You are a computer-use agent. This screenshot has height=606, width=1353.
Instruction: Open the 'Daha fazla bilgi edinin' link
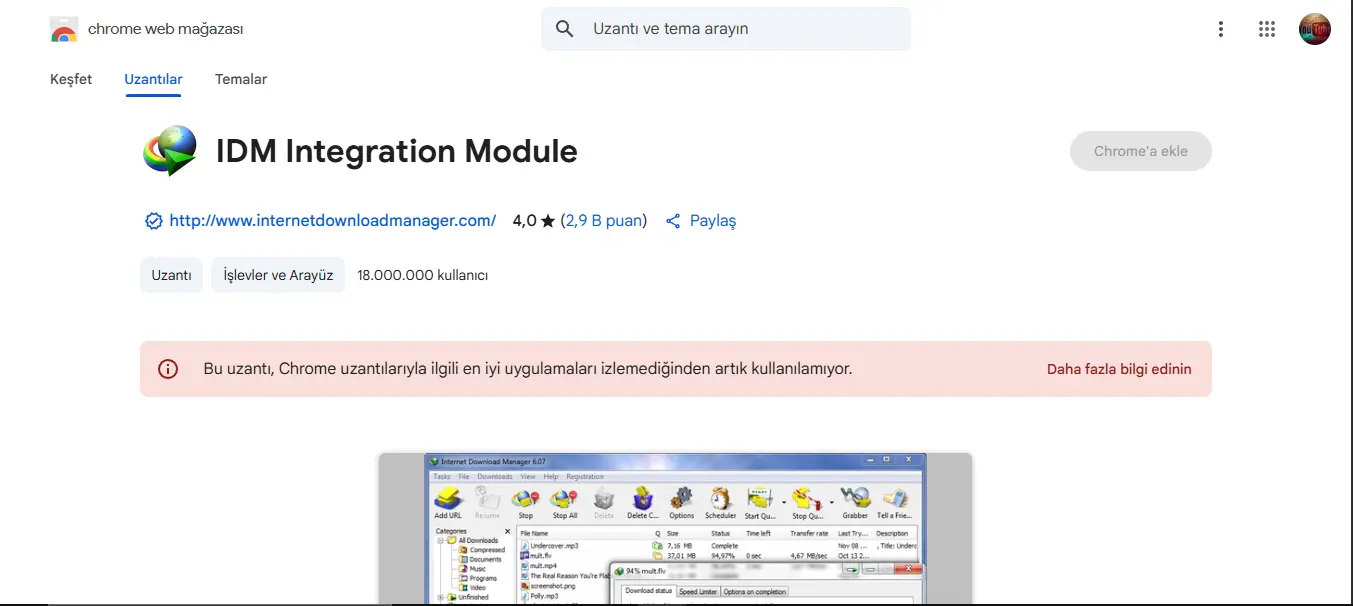click(x=1119, y=369)
